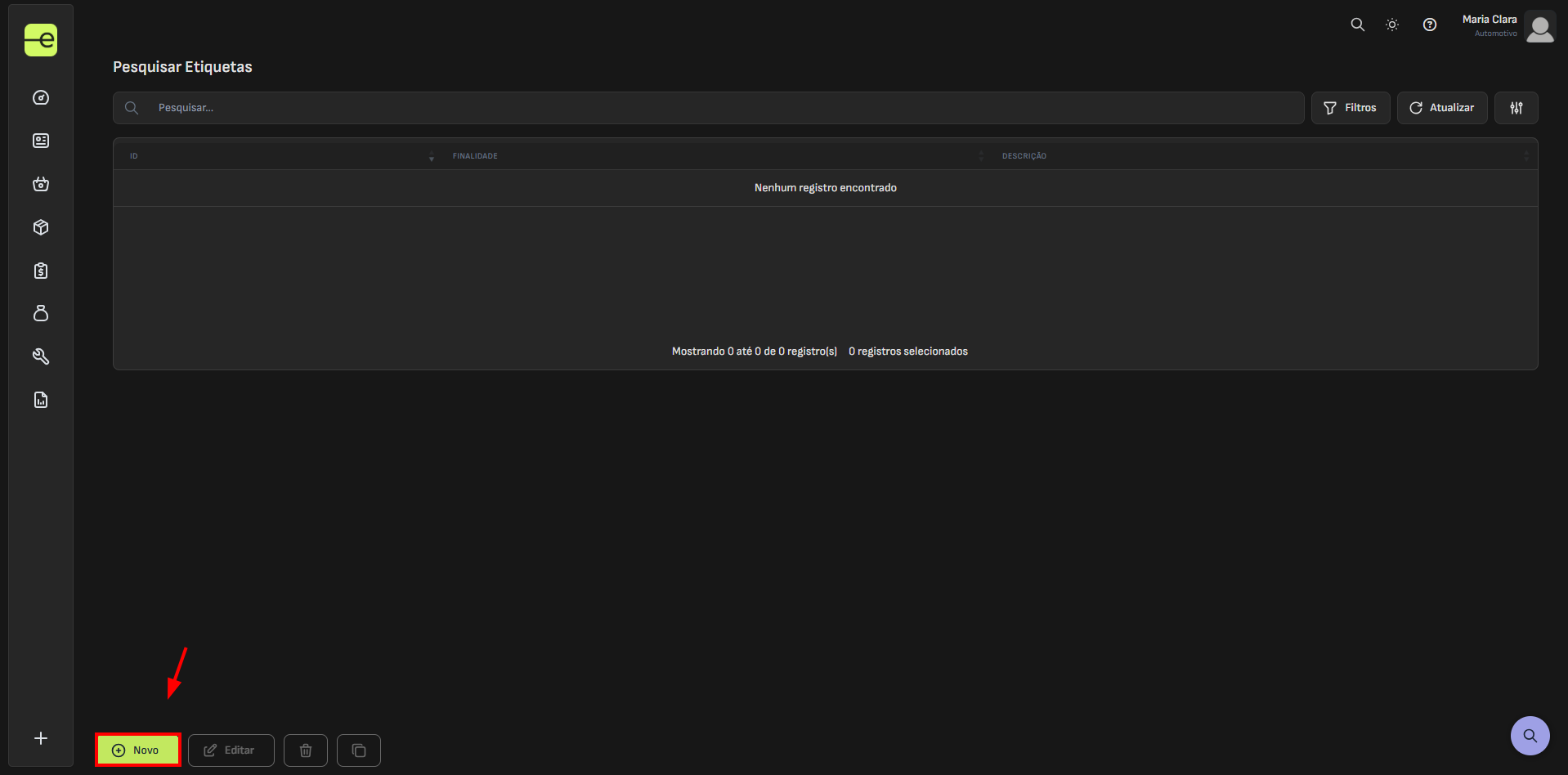Open the wrench tools sidebar icon
Viewport: 1568px width, 775px height.
point(41,356)
